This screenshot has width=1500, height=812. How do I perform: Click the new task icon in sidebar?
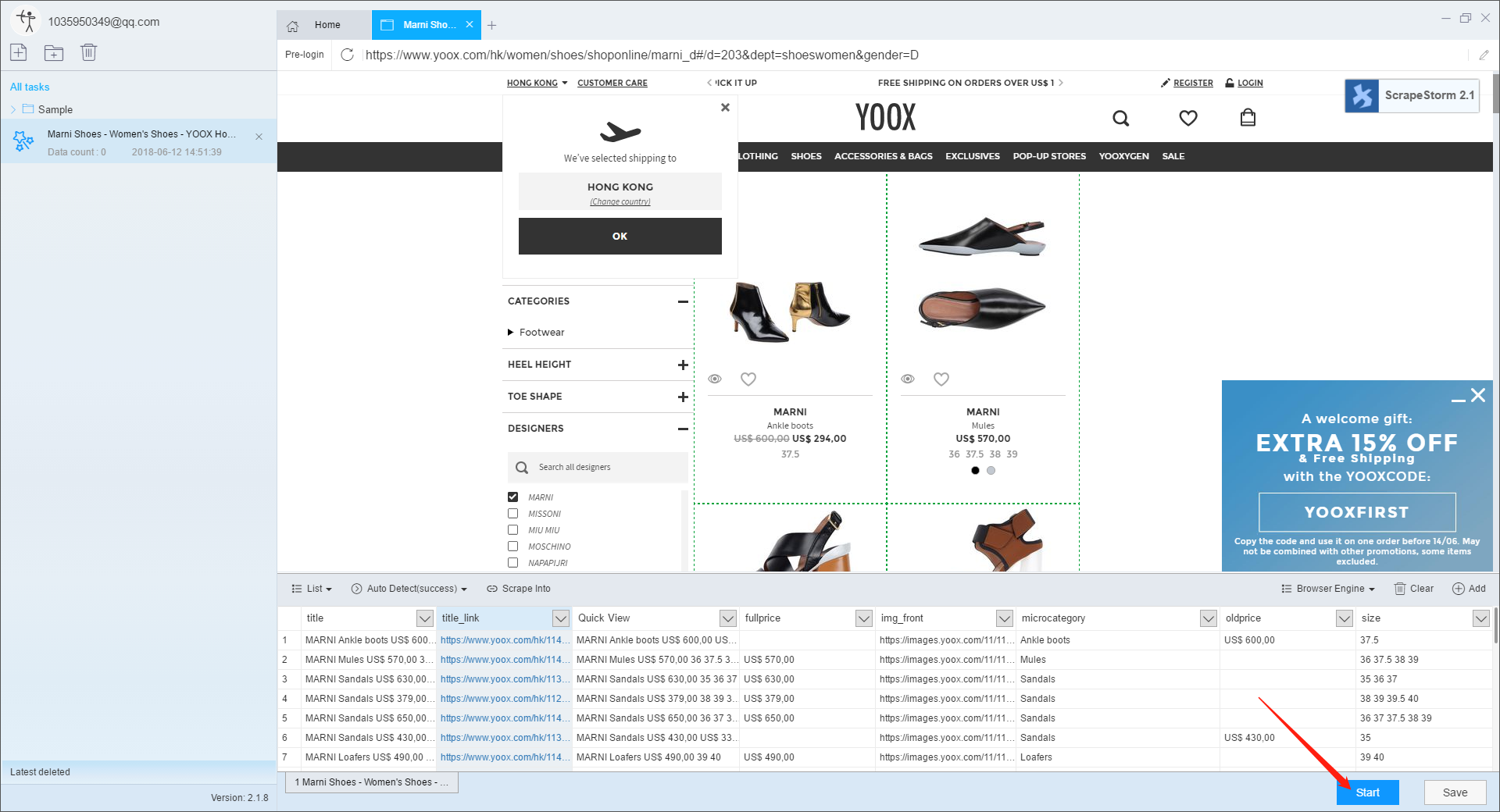tap(19, 52)
